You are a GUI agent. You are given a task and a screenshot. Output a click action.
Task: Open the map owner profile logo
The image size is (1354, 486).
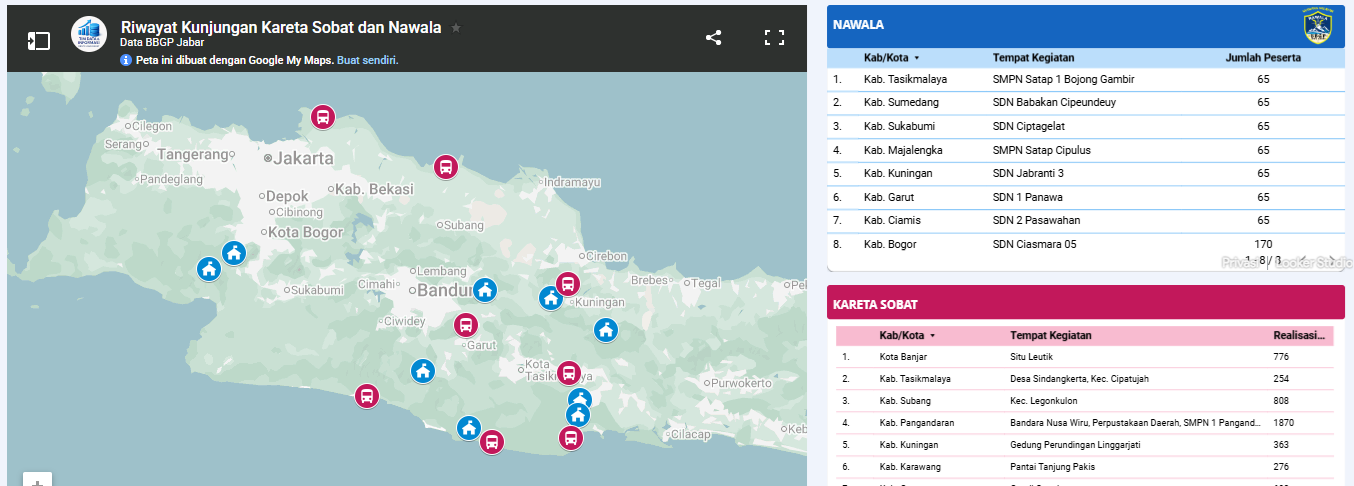pos(89,35)
